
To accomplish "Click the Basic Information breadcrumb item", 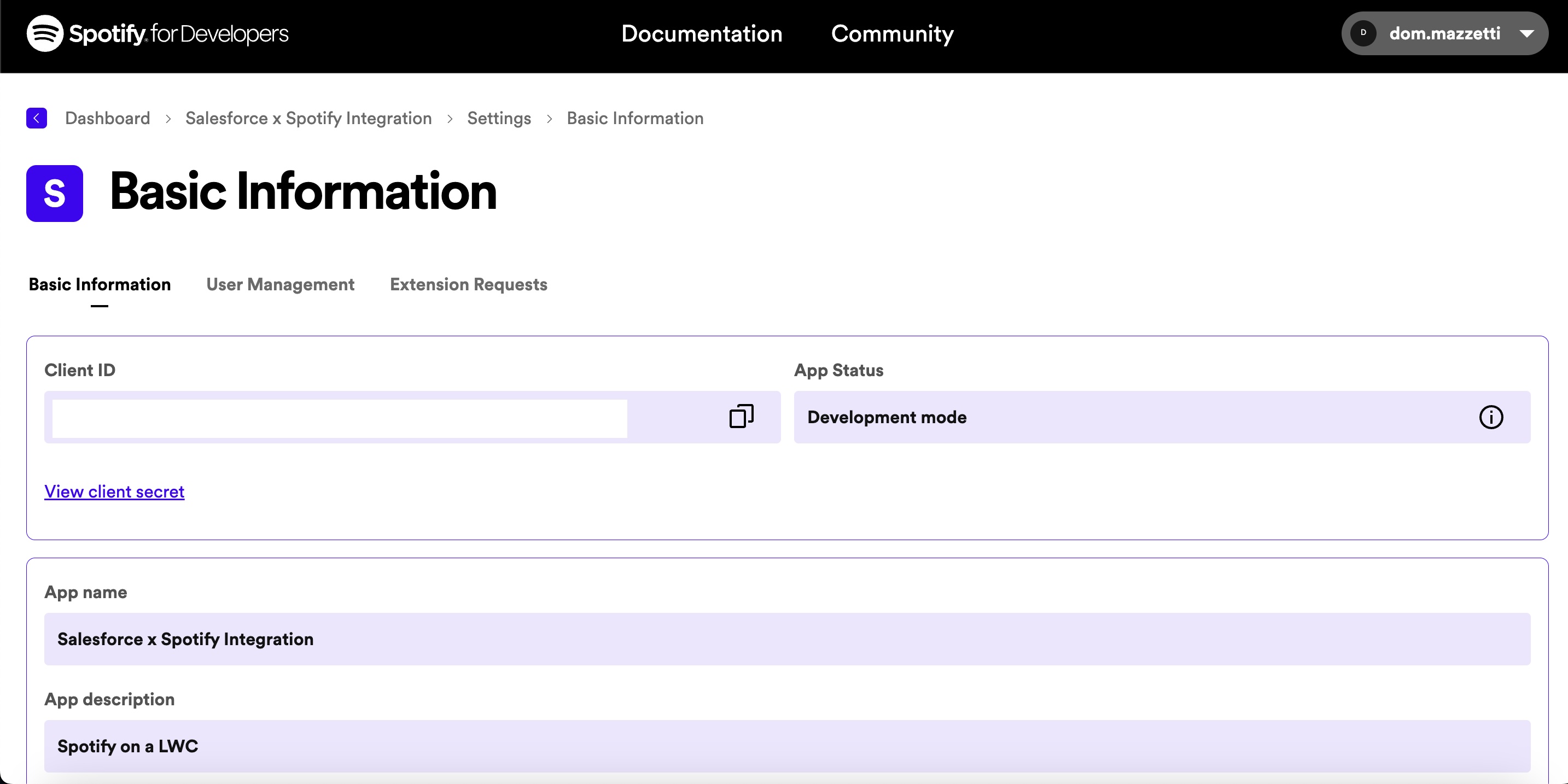I will point(635,118).
